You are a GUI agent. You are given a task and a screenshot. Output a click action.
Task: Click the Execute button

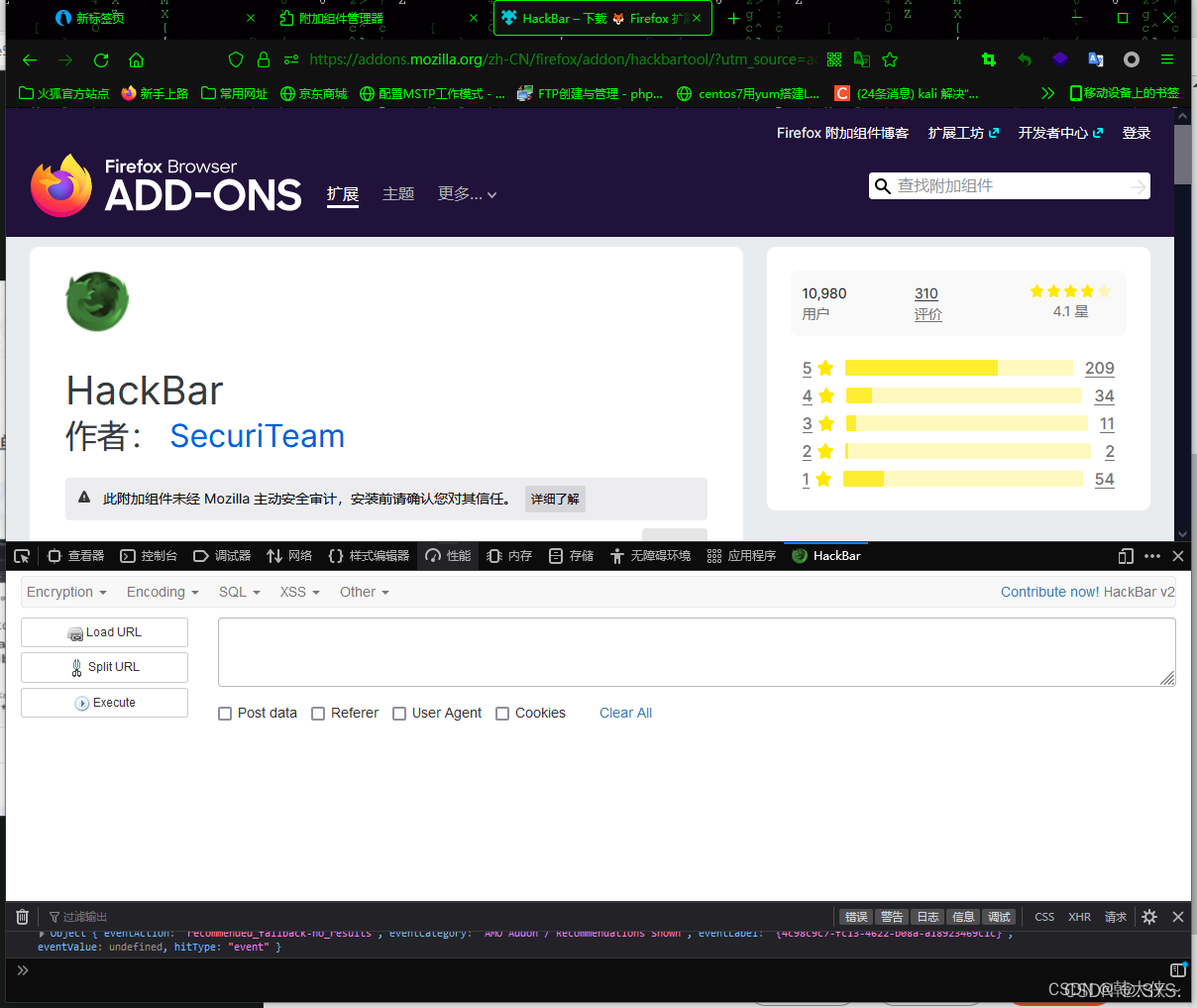[x=104, y=703]
